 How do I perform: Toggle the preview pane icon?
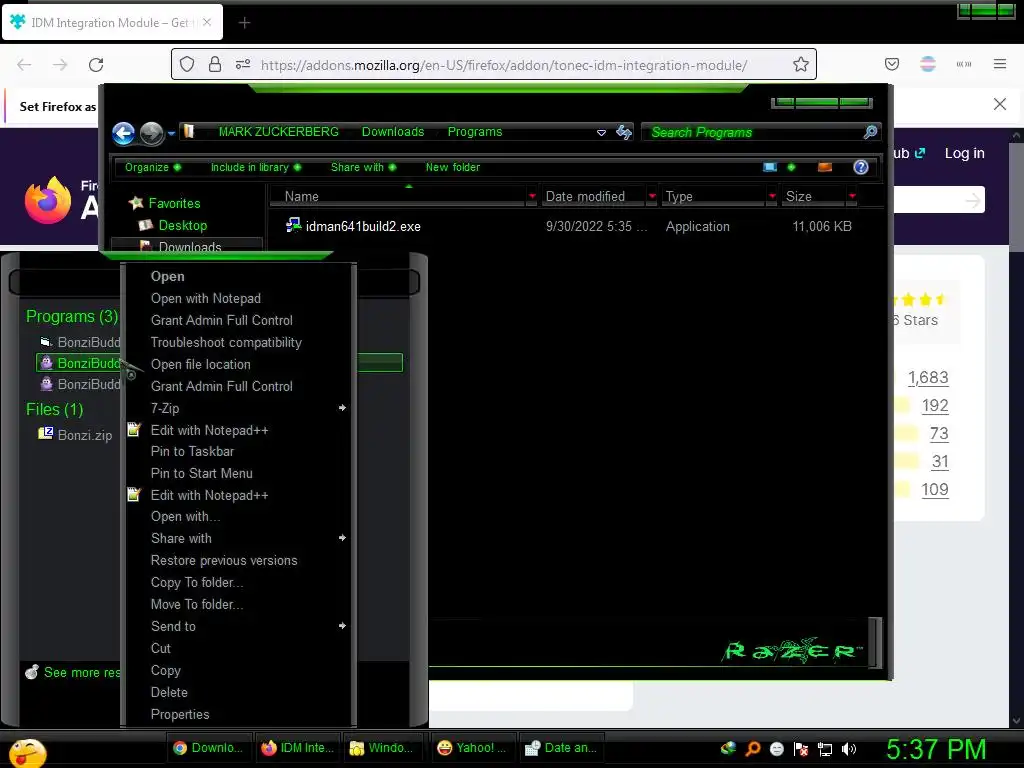[x=825, y=167]
